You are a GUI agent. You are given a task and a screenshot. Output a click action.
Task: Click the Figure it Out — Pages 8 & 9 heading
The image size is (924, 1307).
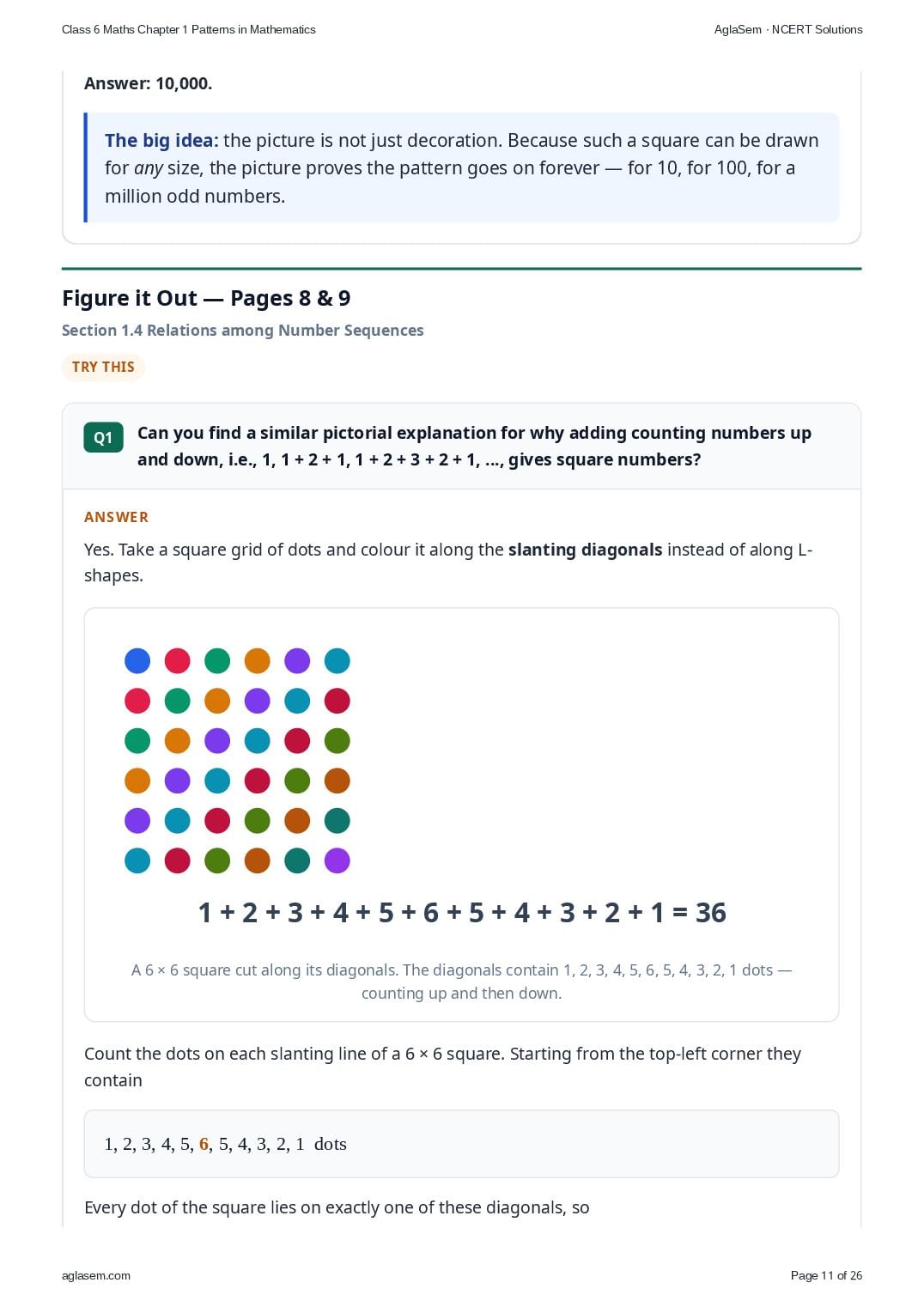206,298
